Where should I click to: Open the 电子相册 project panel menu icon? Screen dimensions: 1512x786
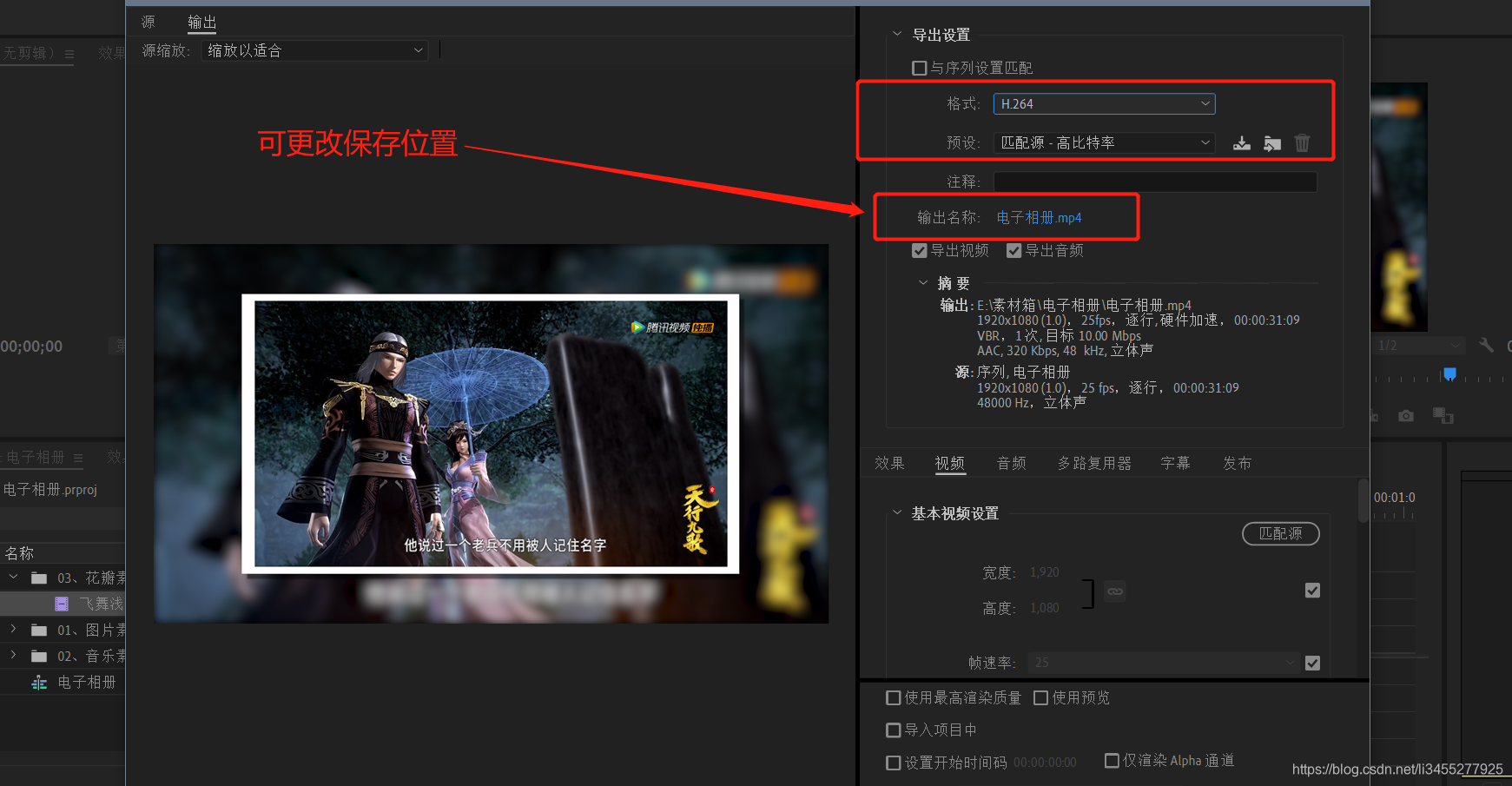(x=78, y=458)
